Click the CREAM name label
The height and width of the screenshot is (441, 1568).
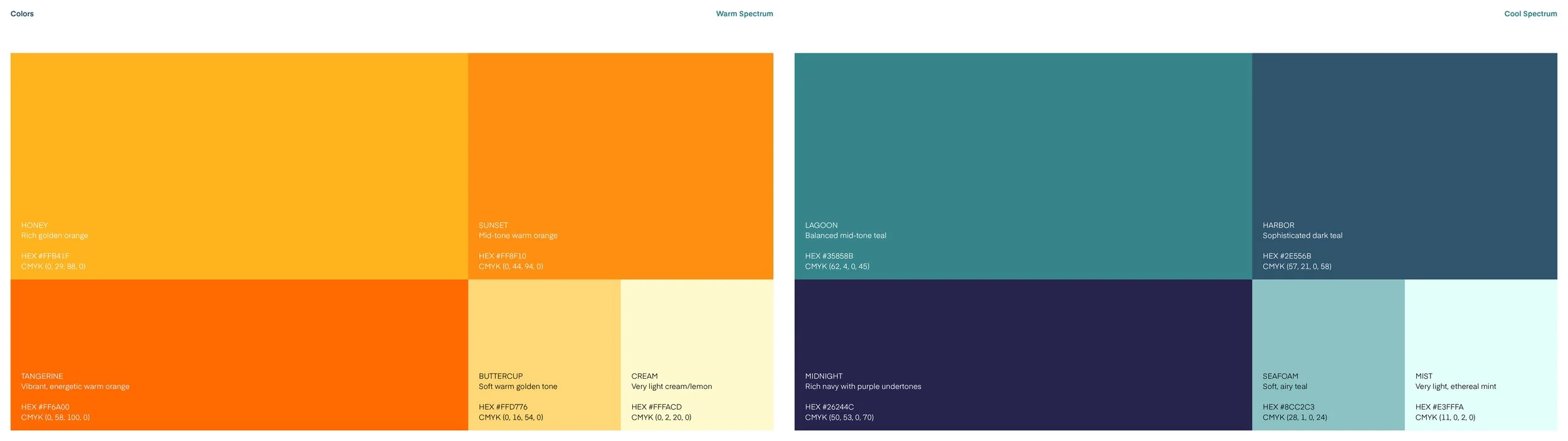(x=645, y=376)
